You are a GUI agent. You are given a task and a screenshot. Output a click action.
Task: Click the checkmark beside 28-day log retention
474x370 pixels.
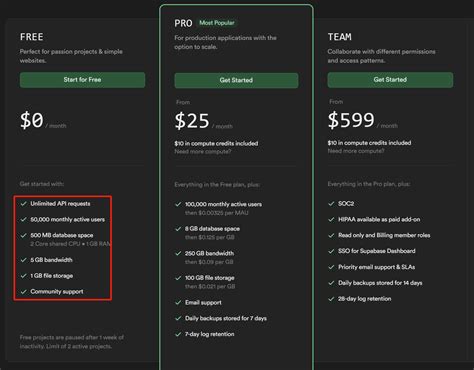coord(331,299)
